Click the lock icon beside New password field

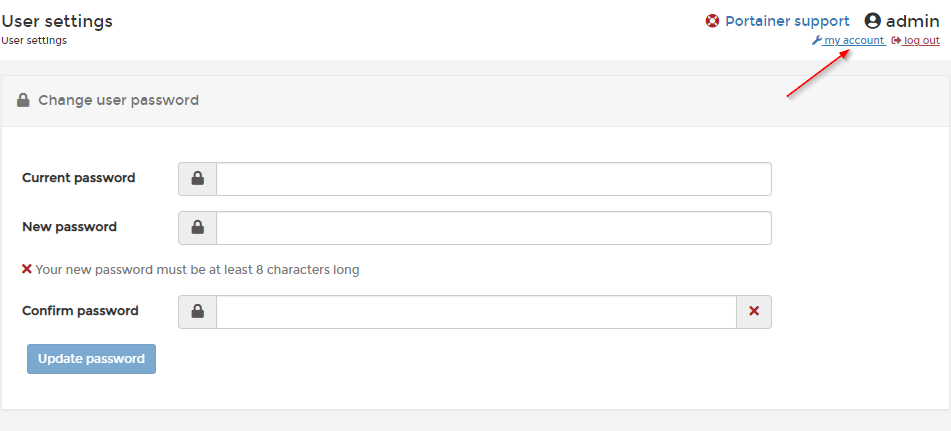pos(198,227)
